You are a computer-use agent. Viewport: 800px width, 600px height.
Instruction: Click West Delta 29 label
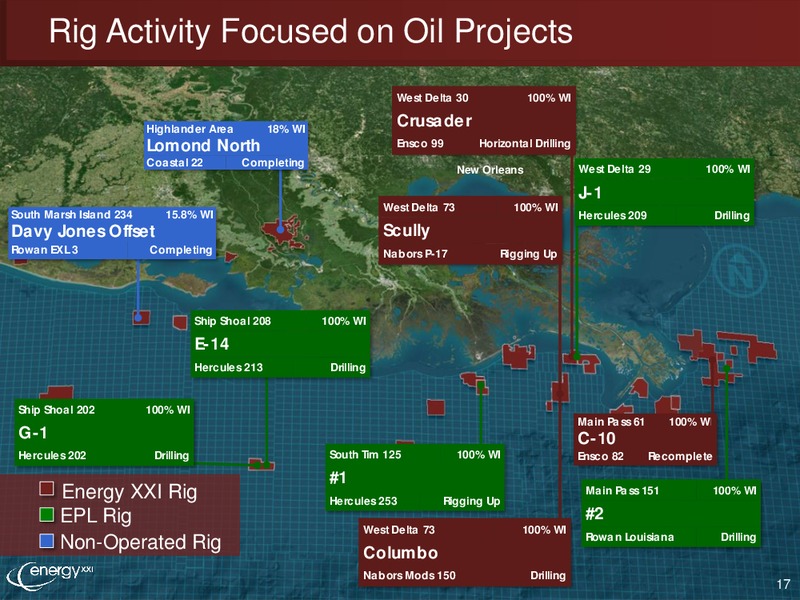(x=614, y=169)
